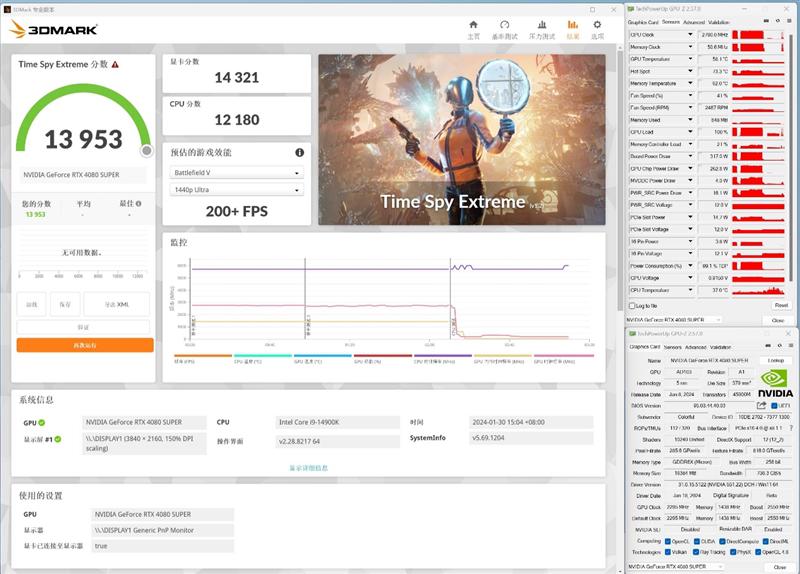The image size is (800, 574).
Task: Click the Intel Core i9-14900K CPU field
Action: point(337,422)
